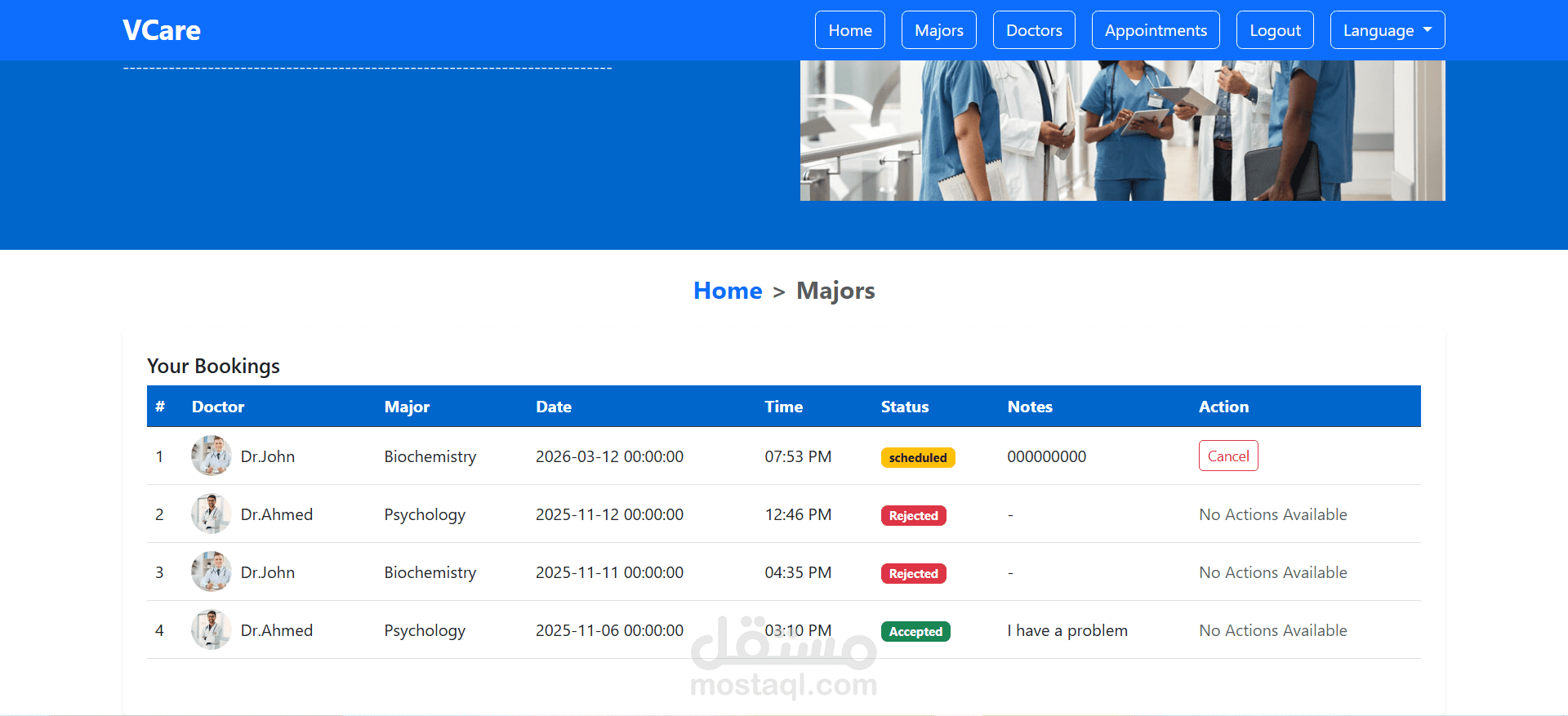1568x716 pixels.
Task: Click Dr.Ahmed's avatar in row 4
Action: (x=212, y=629)
